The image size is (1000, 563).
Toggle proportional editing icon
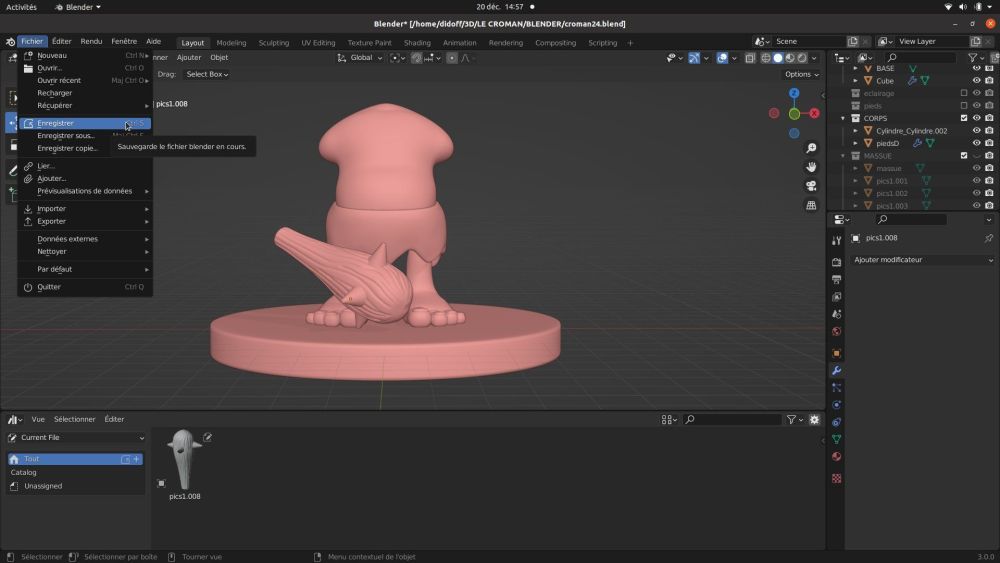452,58
